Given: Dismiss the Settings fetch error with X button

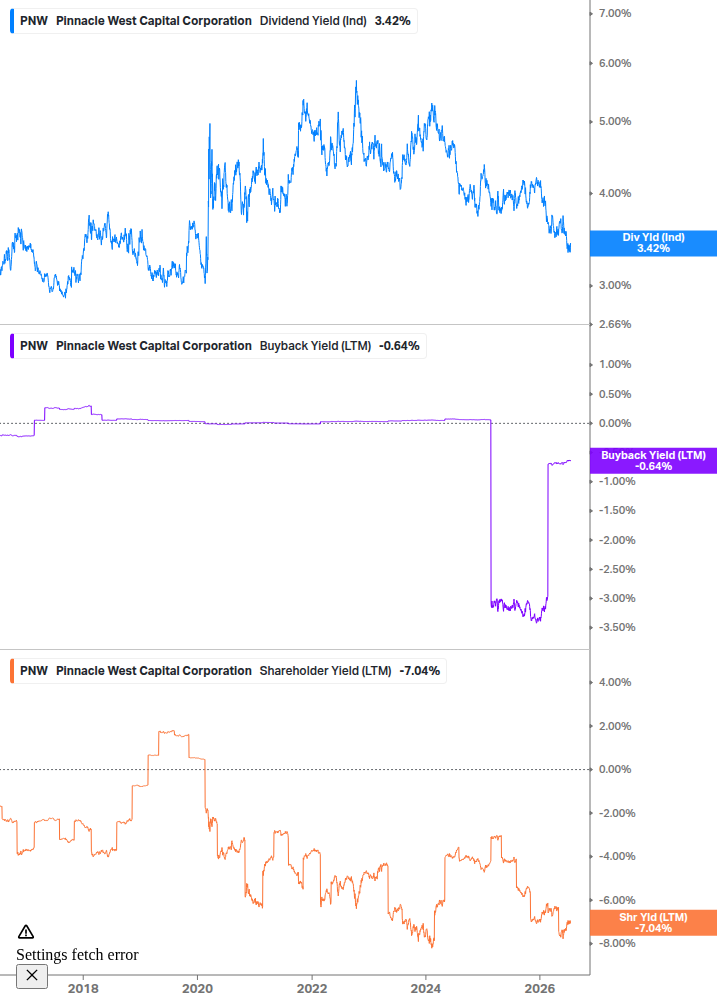Looking at the screenshot, I should (32, 976).
